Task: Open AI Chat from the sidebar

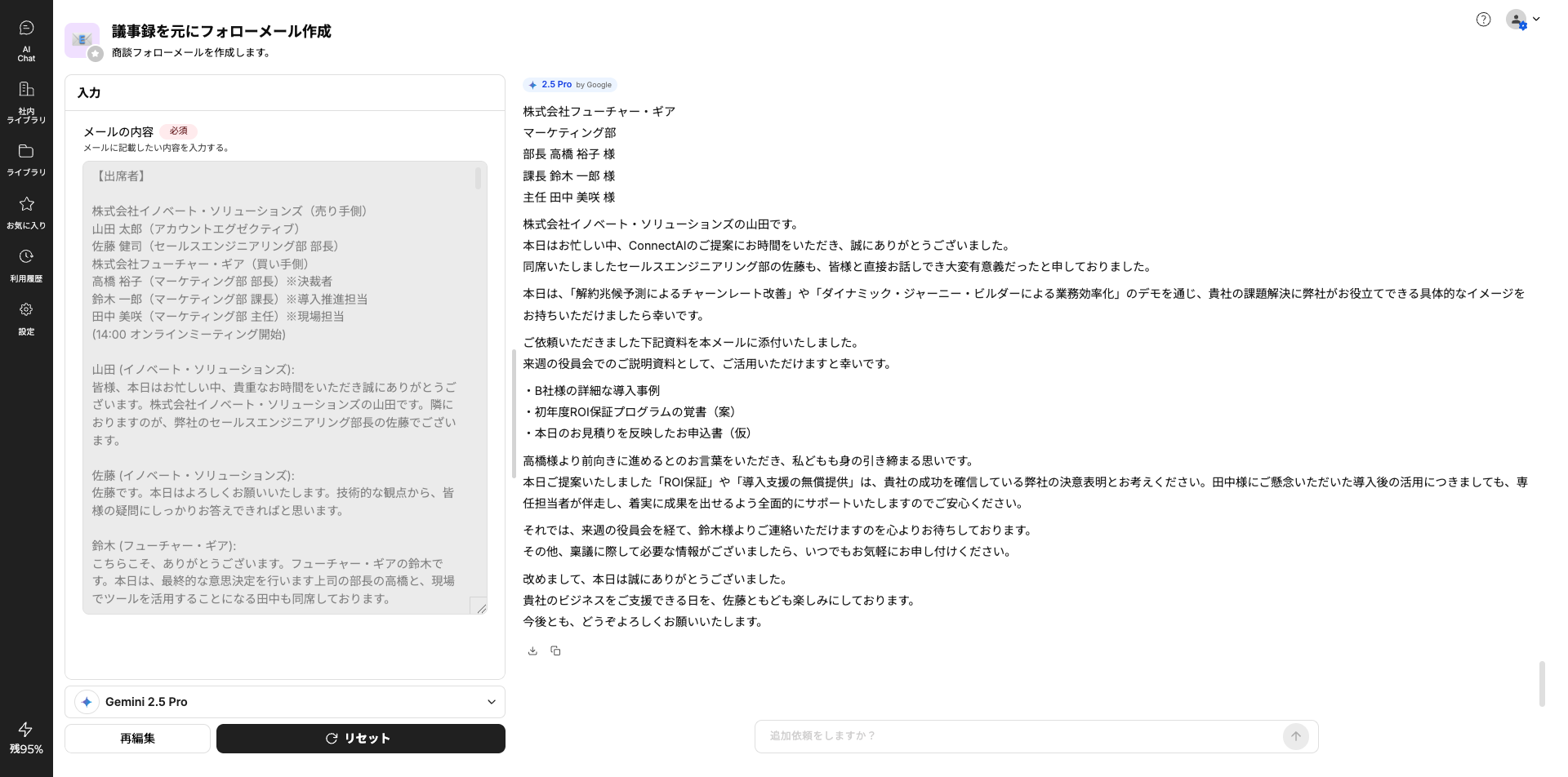Action: 26,40
